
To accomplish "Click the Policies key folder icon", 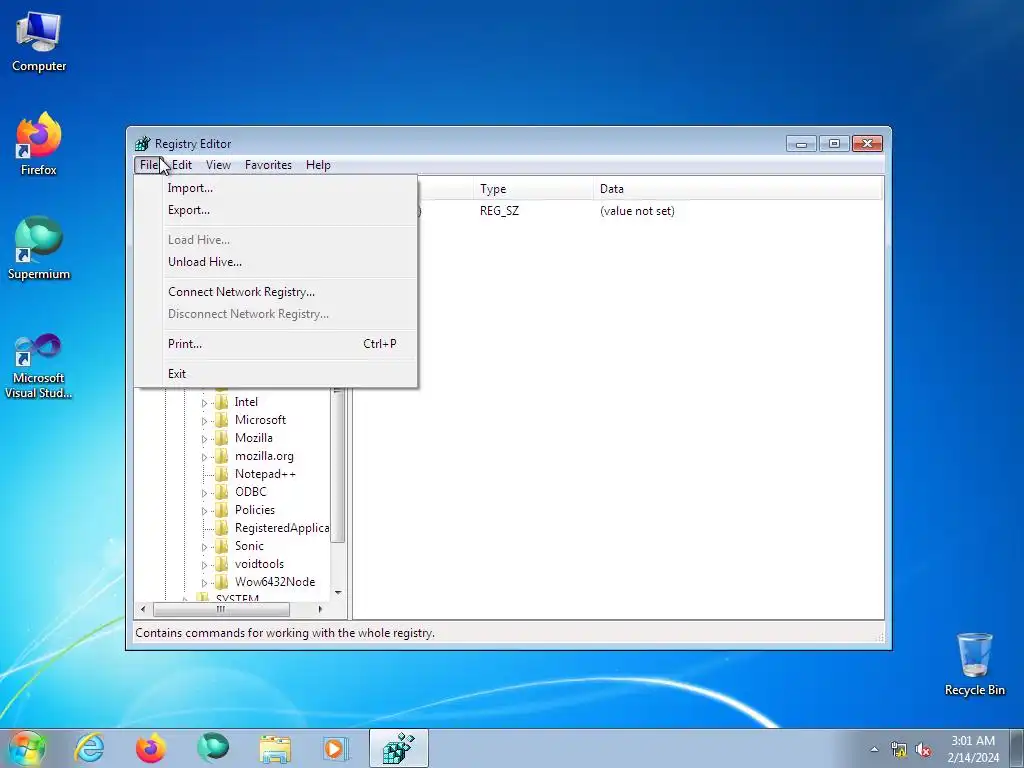I will click(x=222, y=509).
